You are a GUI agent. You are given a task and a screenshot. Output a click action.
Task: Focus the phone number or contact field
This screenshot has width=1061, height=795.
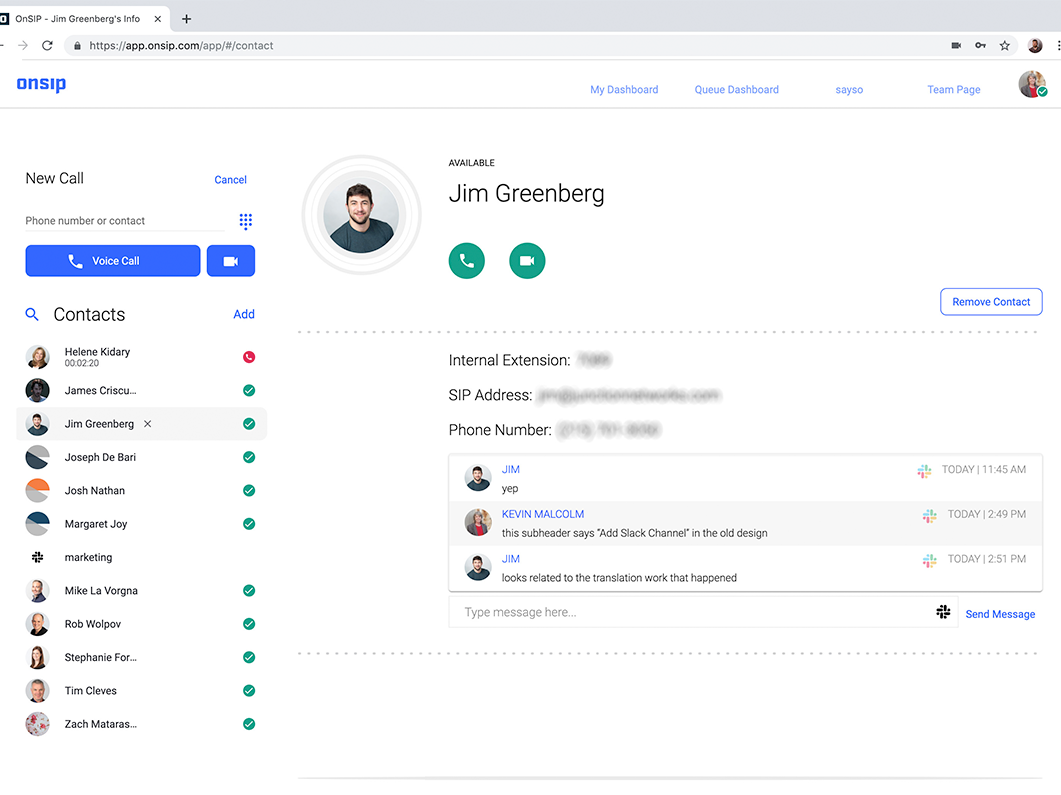click(x=124, y=221)
